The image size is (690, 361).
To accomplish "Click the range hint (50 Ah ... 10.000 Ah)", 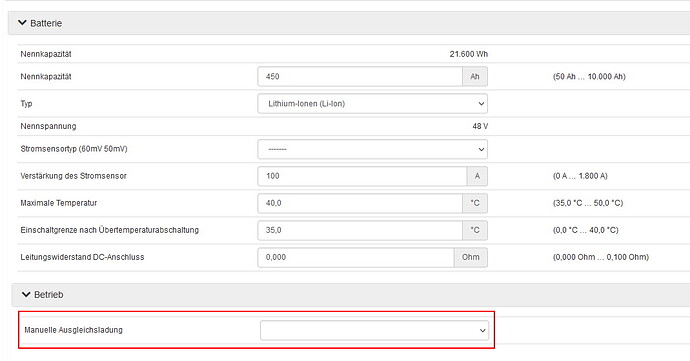I will coord(589,77).
